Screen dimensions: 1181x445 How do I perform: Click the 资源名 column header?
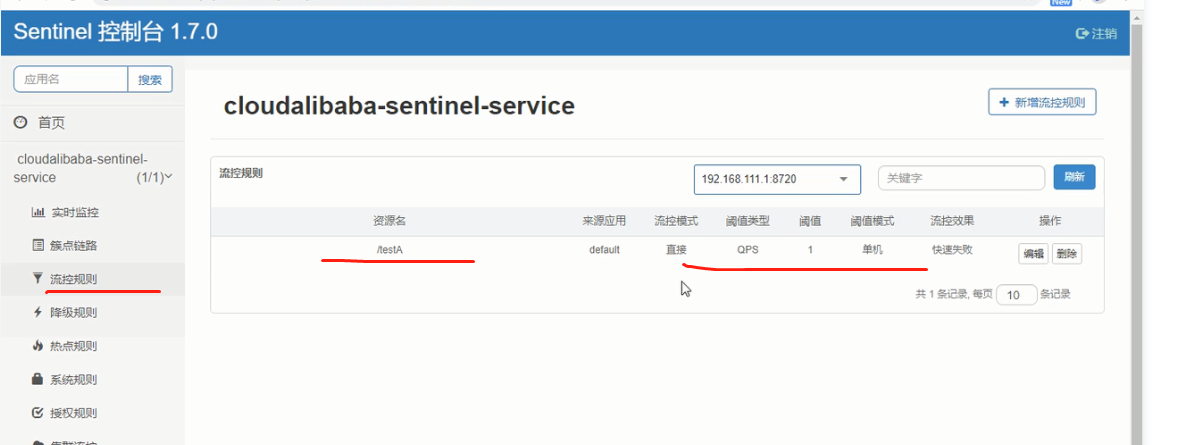(x=389, y=221)
